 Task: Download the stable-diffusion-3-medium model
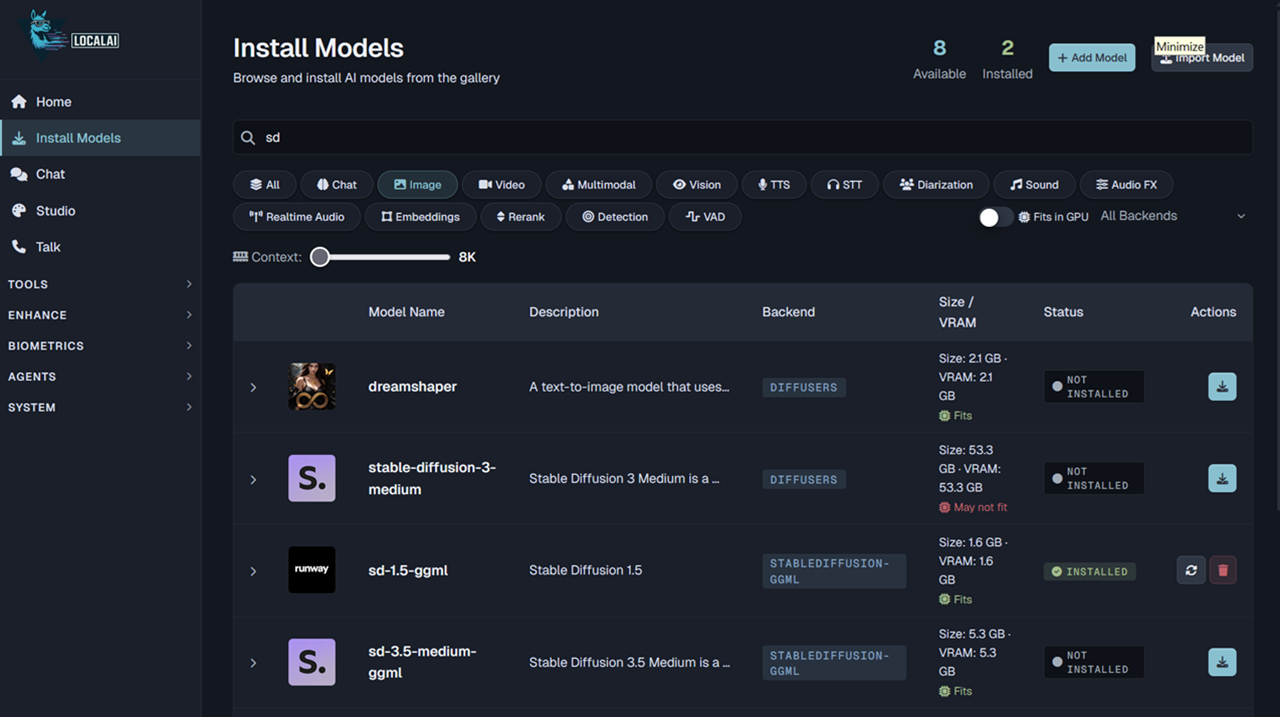point(1222,478)
